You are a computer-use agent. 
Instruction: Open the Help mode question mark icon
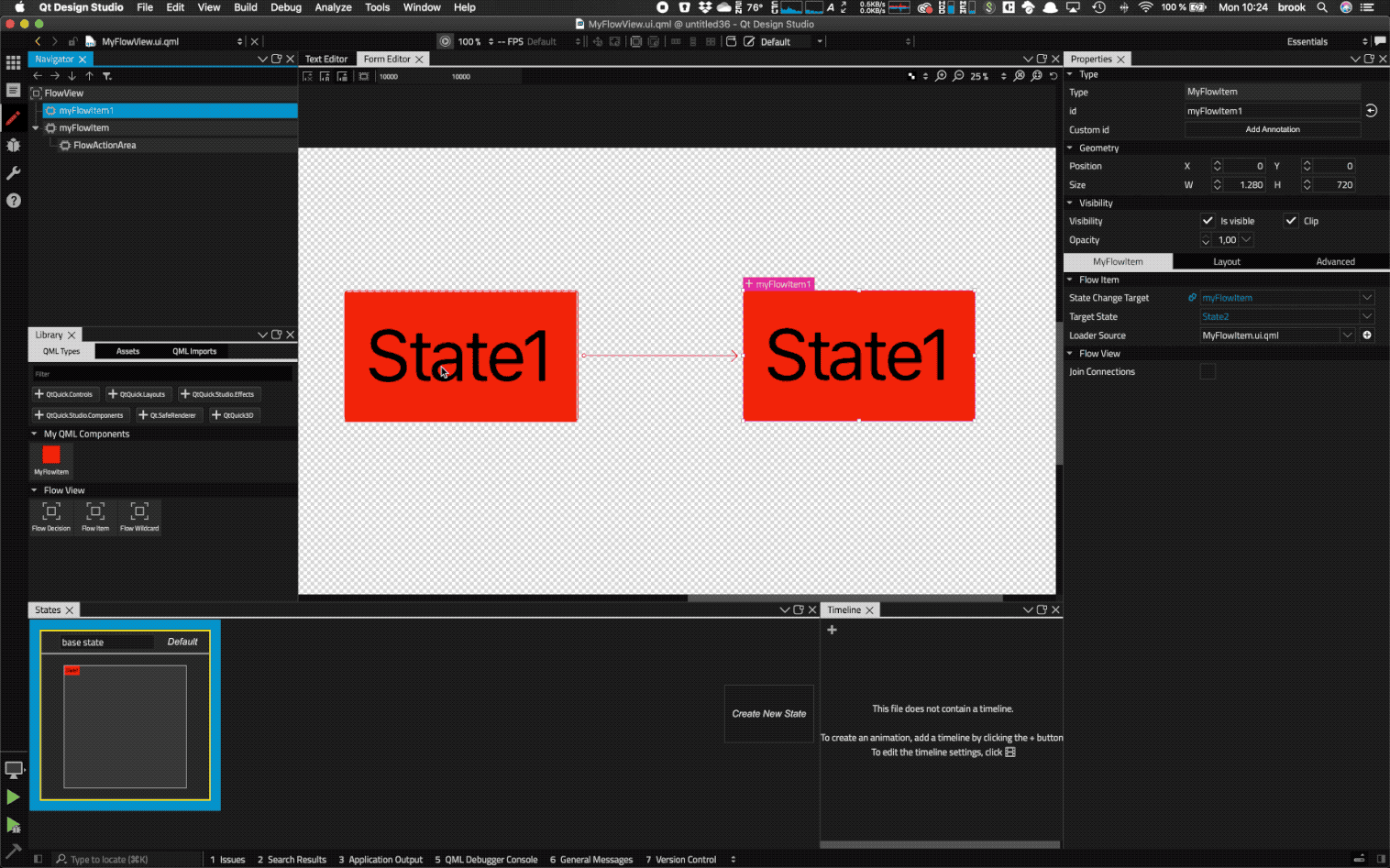pos(13,201)
